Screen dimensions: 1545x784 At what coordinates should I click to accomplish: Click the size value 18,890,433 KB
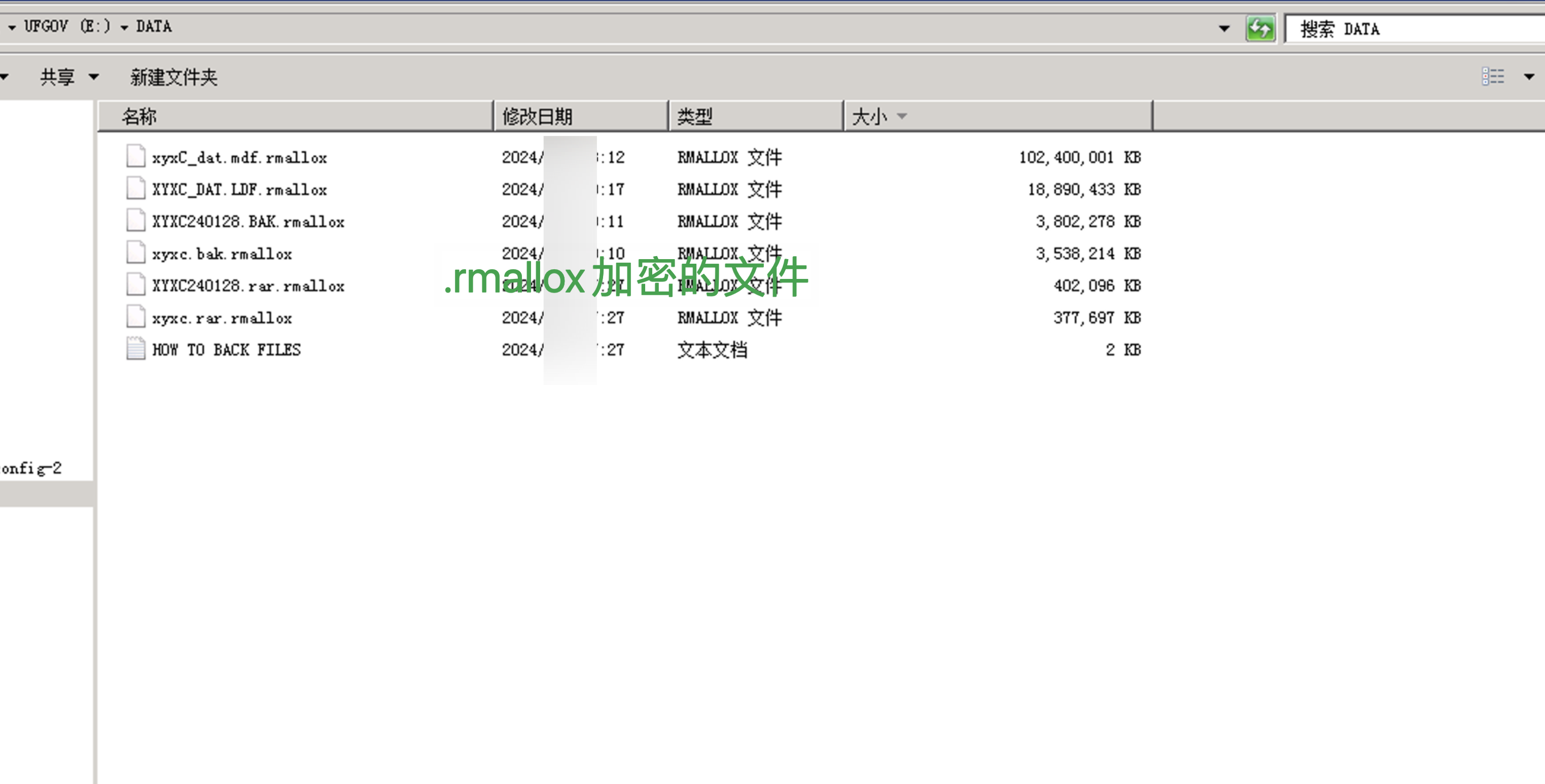pos(1084,190)
